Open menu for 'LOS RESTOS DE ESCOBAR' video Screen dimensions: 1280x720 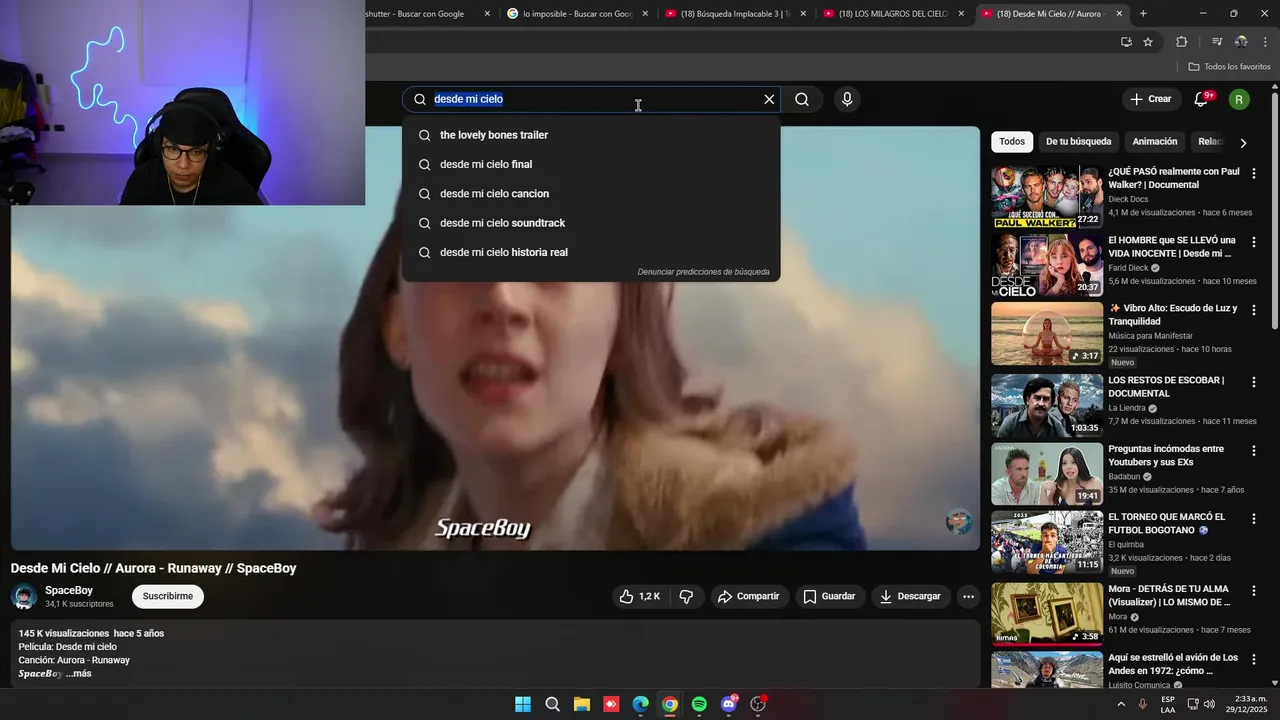pos(1254,382)
